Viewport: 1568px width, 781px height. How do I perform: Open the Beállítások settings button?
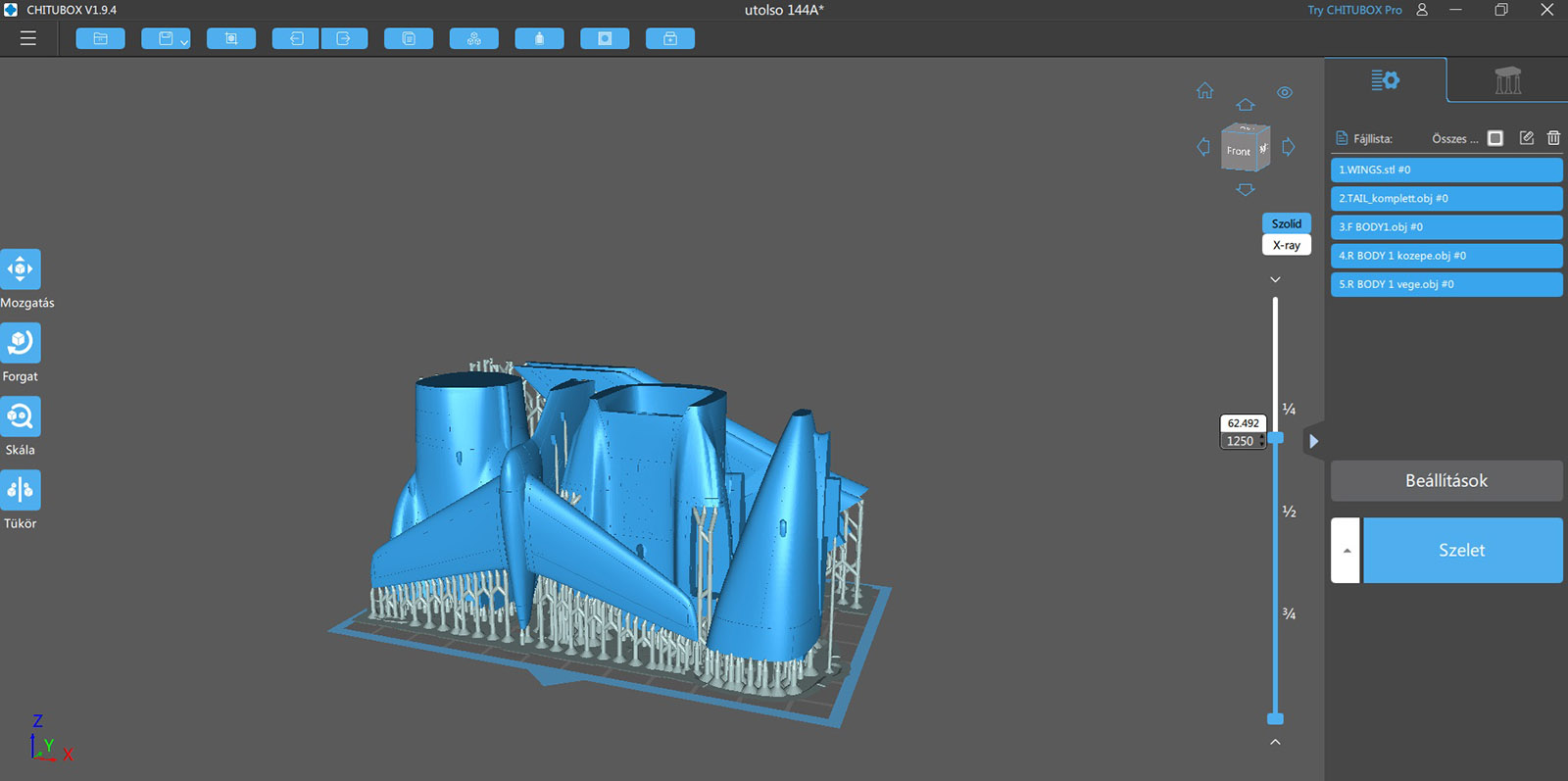pyautogui.click(x=1446, y=480)
